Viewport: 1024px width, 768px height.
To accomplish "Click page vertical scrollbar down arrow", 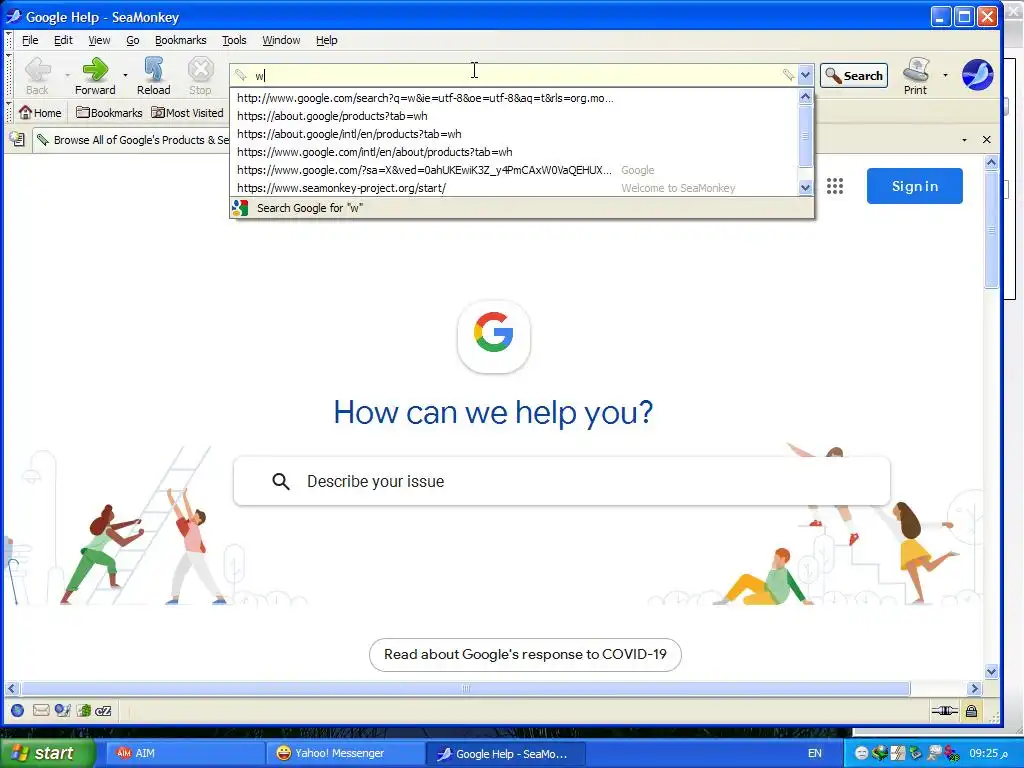I will (991, 671).
